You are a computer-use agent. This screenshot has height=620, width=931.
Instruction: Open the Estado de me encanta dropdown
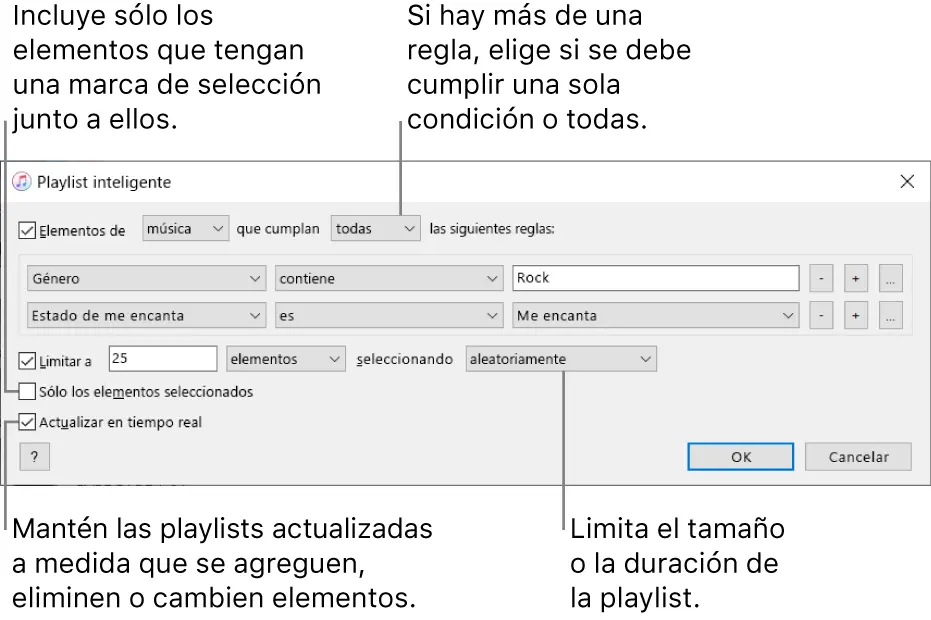click(x=146, y=315)
